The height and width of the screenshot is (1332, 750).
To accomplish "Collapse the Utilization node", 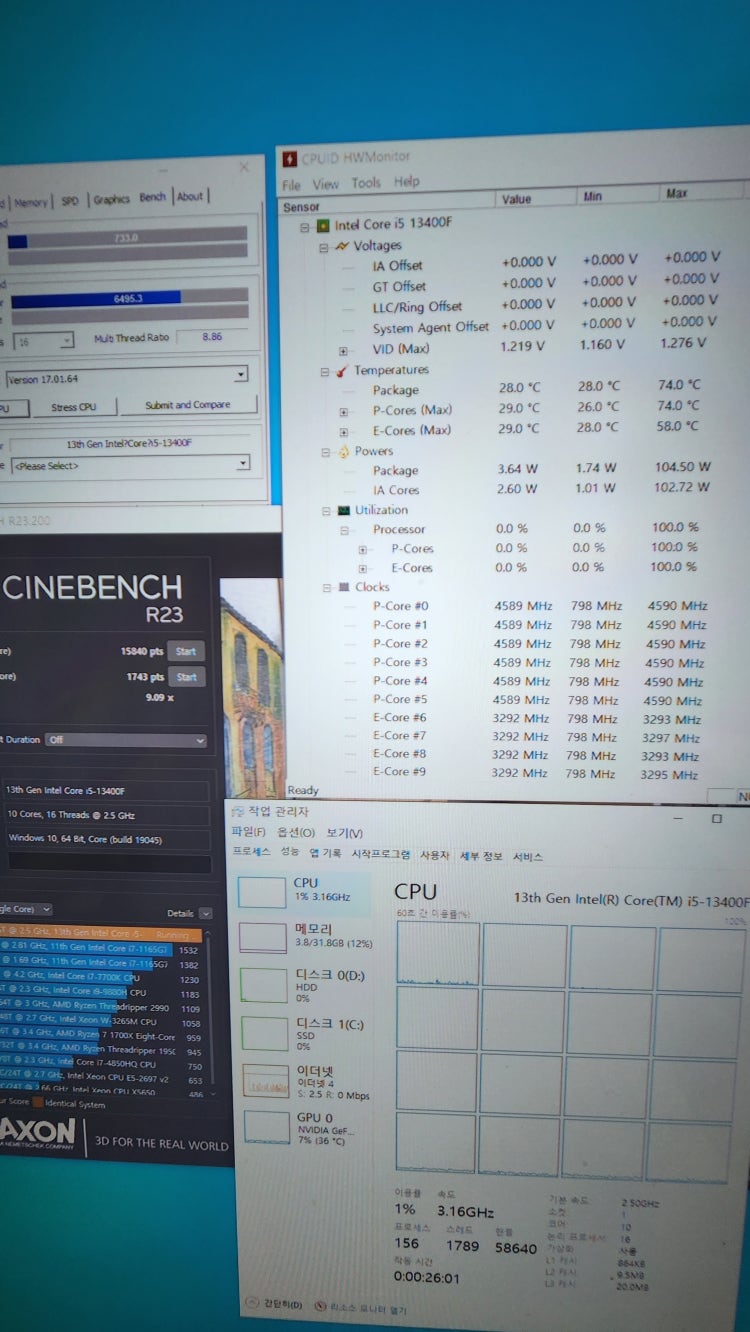I will (325, 511).
